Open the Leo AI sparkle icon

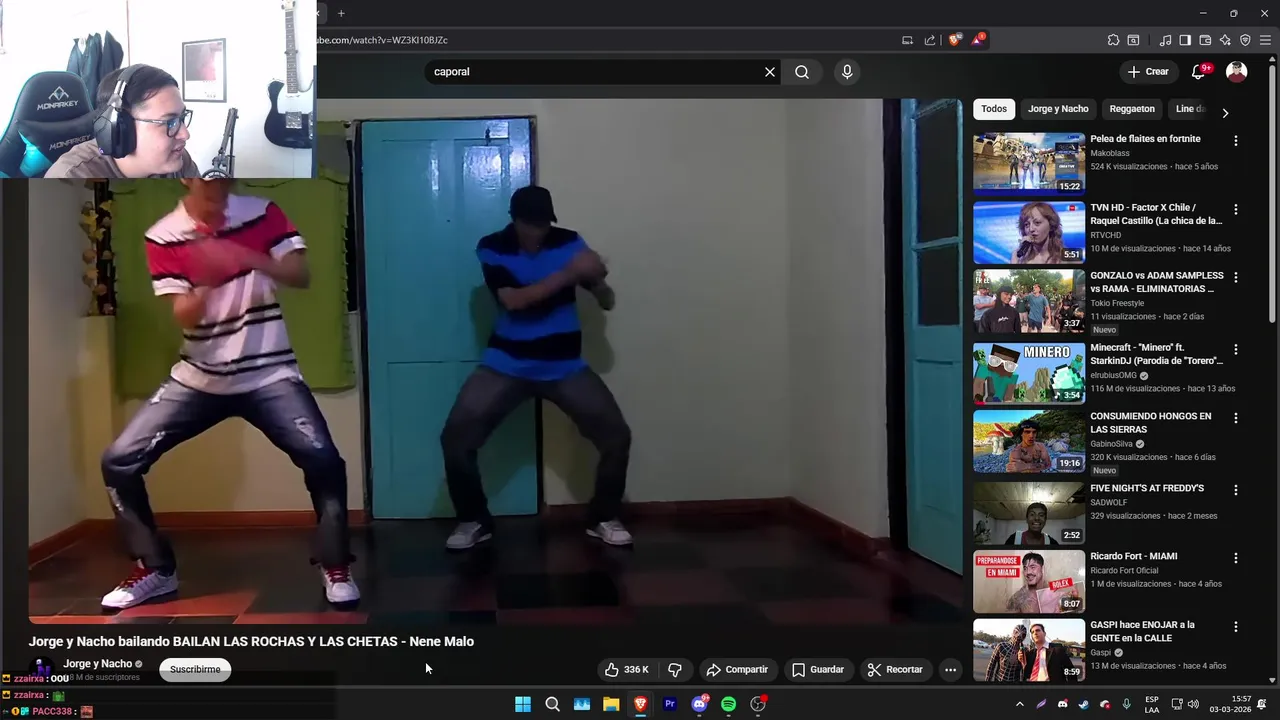(x=1225, y=40)
